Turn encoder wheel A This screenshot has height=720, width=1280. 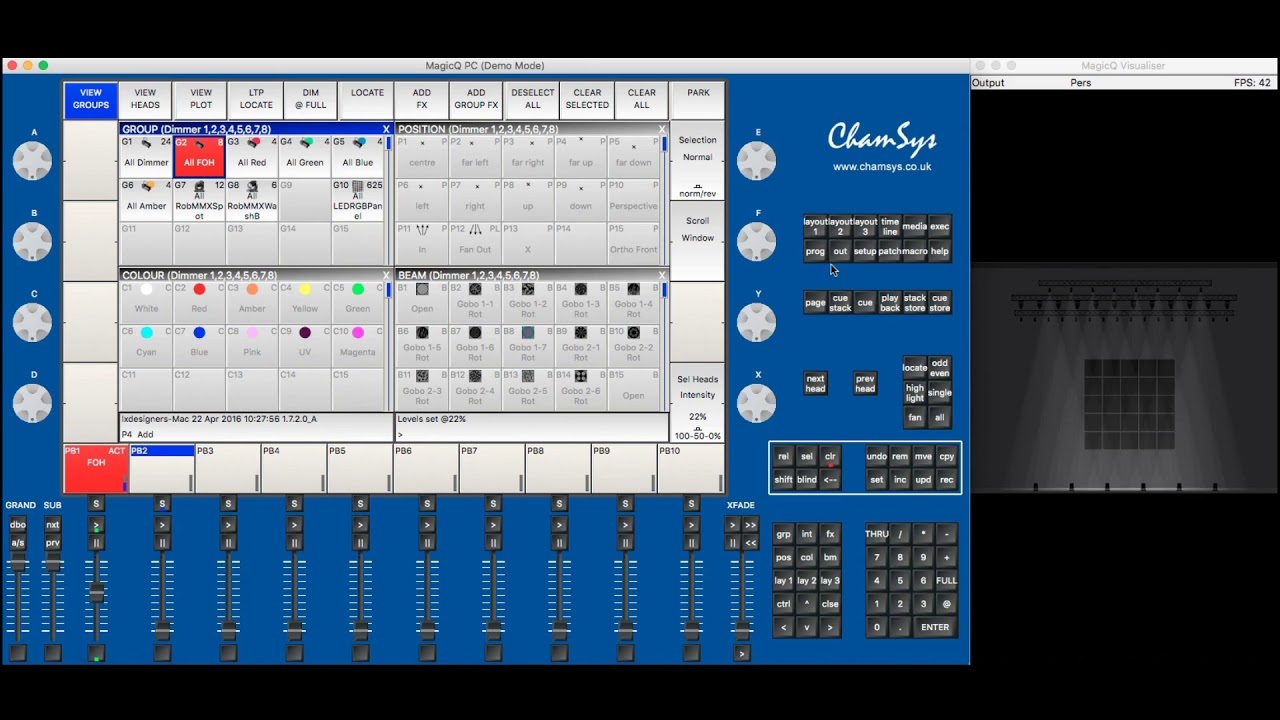pyautogui.click(x=33, y=160)
